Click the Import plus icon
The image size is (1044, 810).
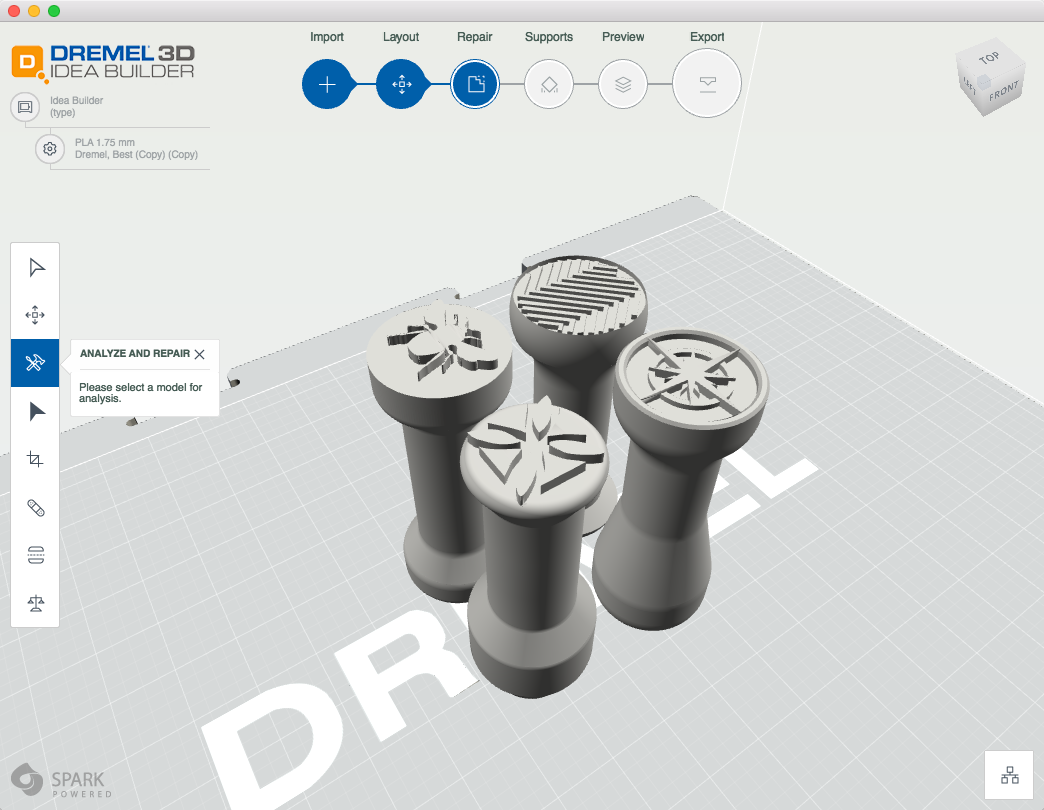[x=327, y=84]
